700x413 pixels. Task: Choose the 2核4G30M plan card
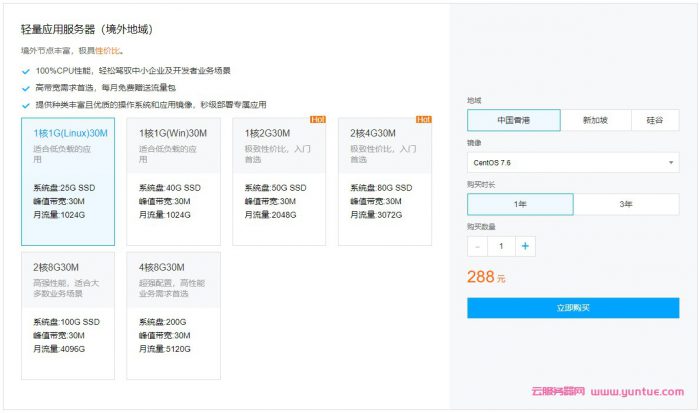384,180
